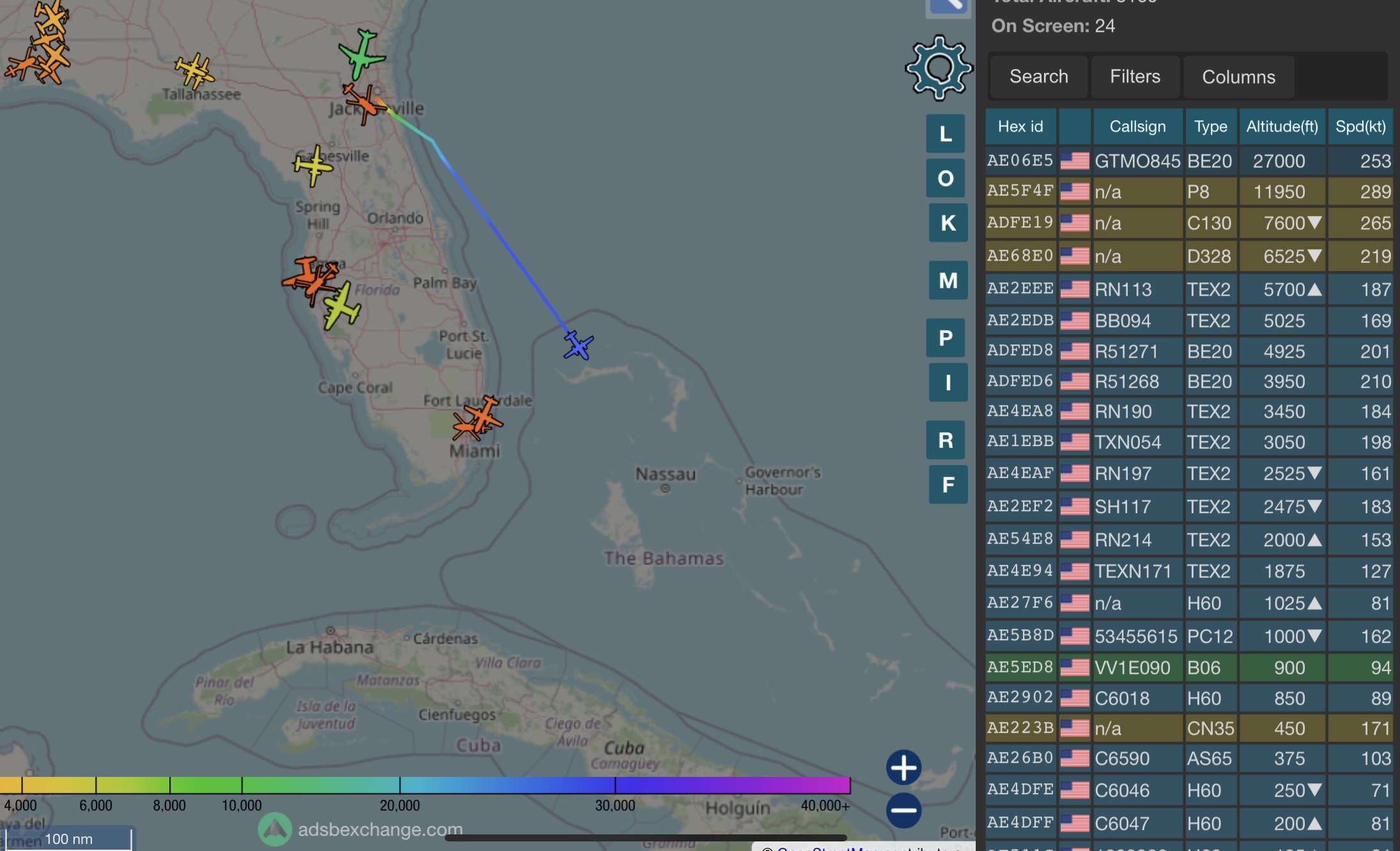1400x851 pixels.
Task: Select callsign C6047 row
Action: (x=1189, y=824)
